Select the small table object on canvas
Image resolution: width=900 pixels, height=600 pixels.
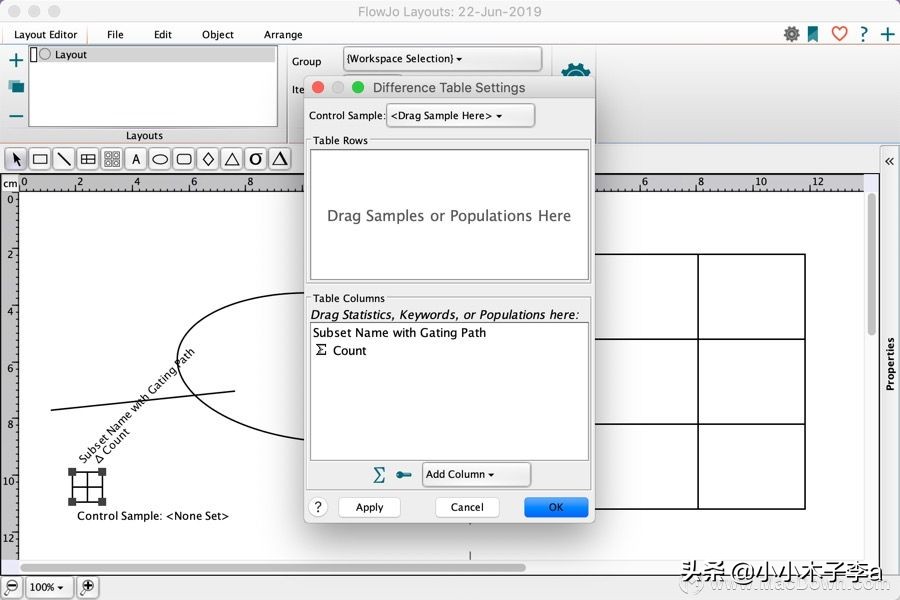coord(87,487)
